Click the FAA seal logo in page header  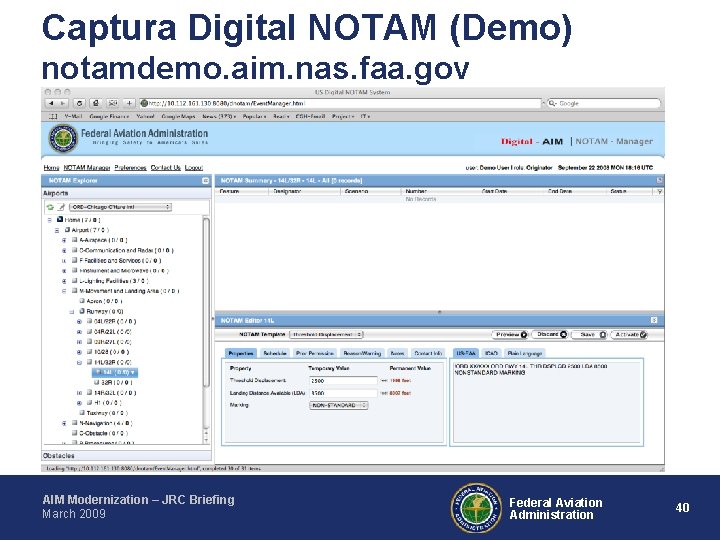click(63, 138)
